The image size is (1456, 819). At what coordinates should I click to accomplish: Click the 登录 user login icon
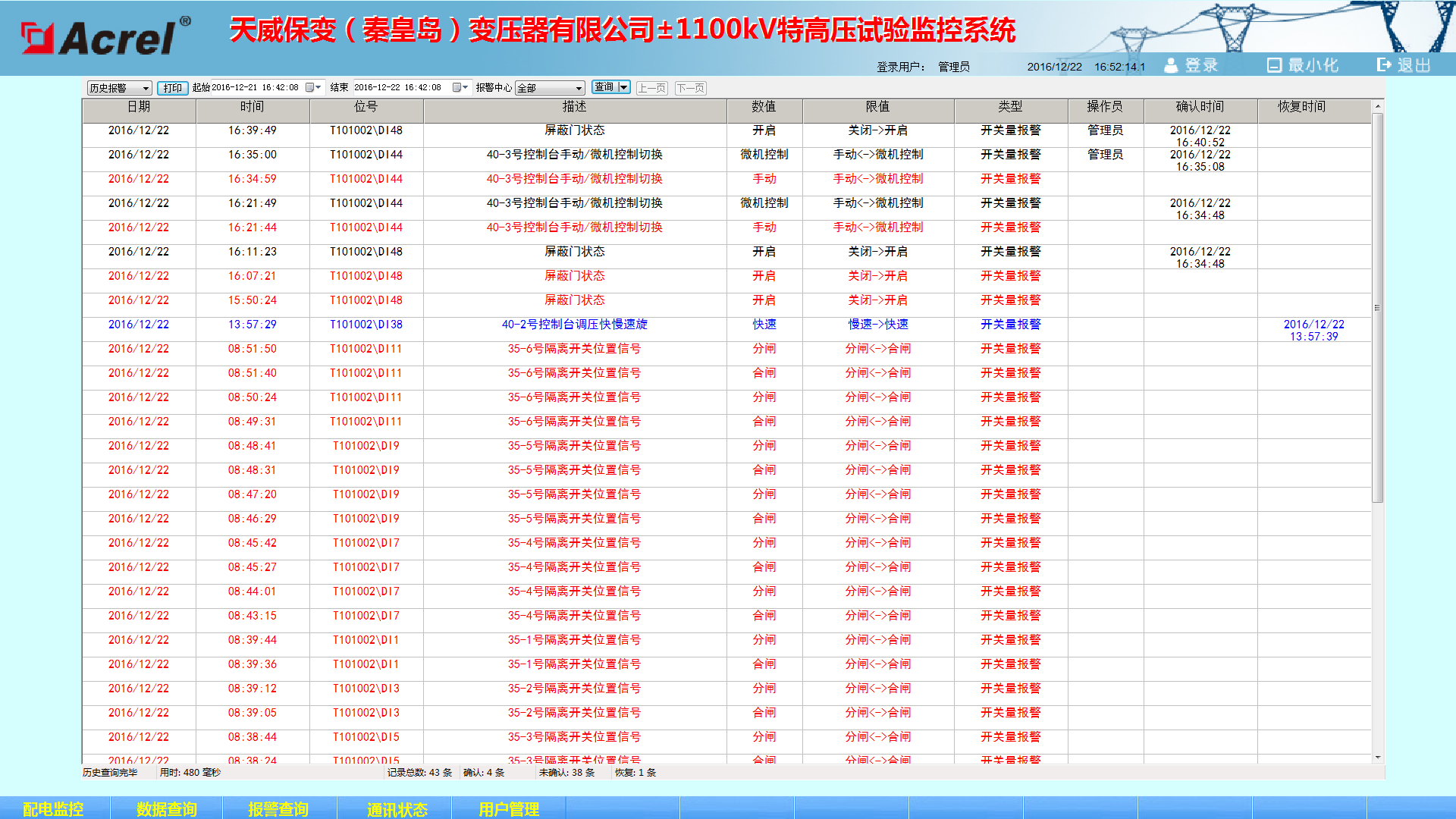pyautogui.click(x=1171, y=65)
